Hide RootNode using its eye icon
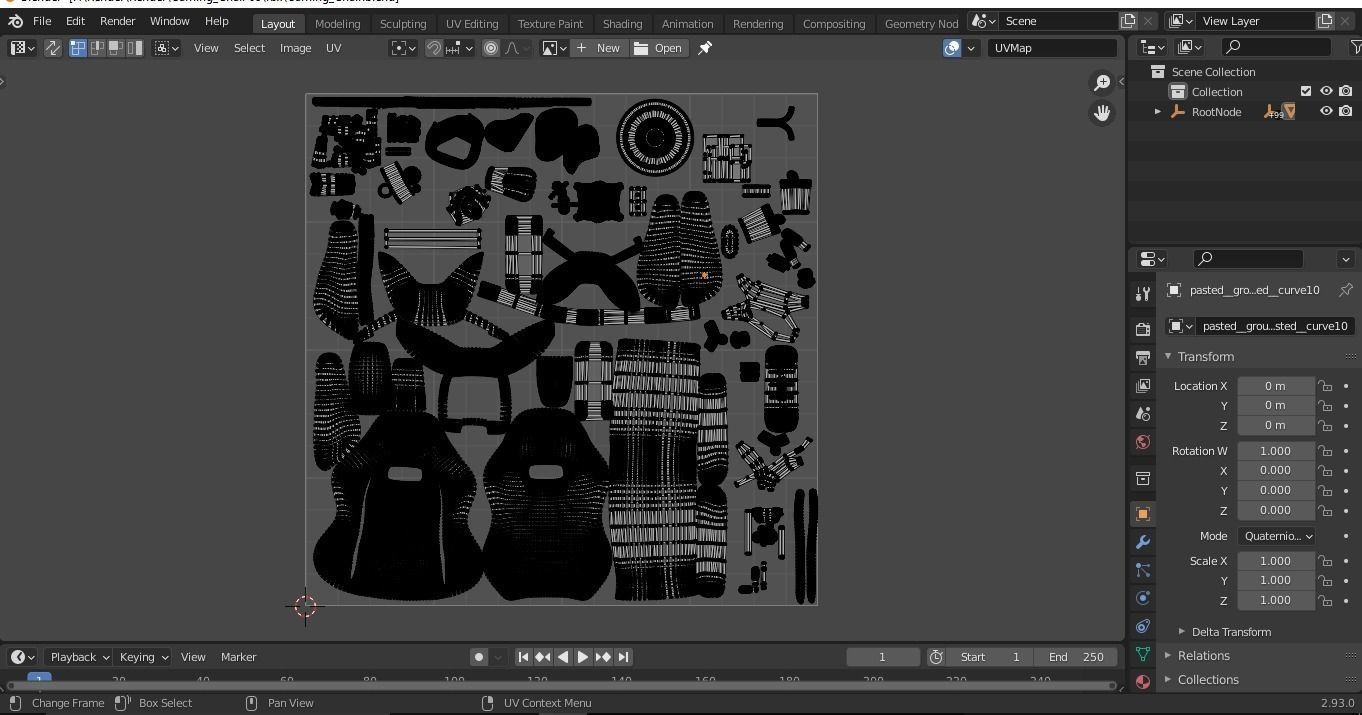1362x715 pixels. click(x=1326, y=111)
